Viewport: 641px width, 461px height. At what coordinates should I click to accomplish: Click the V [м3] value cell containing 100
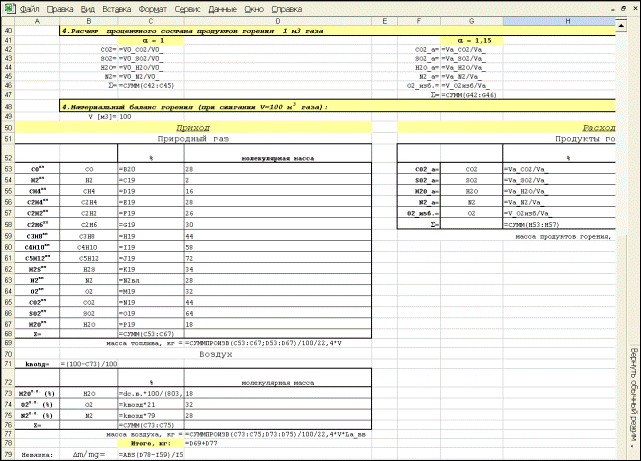tap(151, 117)
